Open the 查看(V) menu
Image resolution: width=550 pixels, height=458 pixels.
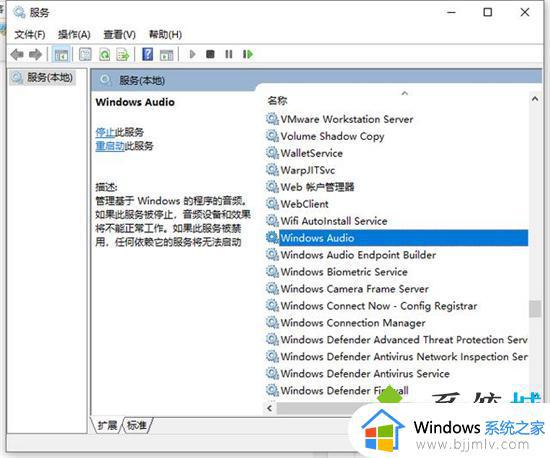[120, 34]
